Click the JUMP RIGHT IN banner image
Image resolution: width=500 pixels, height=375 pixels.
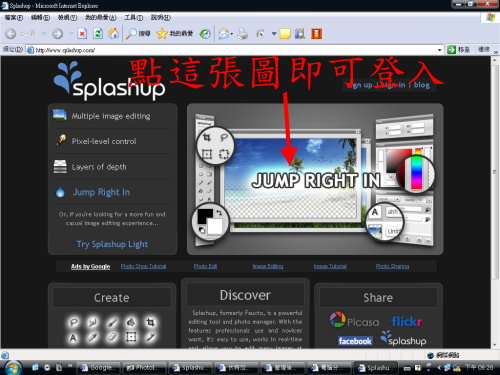click(x=315, y=179)
